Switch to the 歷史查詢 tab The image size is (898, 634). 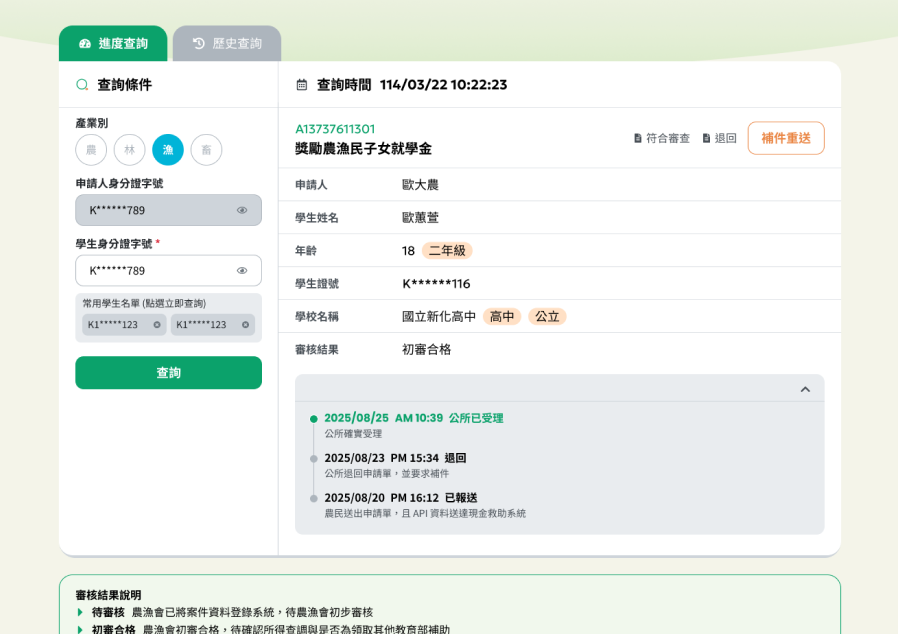pyautogui.click(x=227, y=44)
